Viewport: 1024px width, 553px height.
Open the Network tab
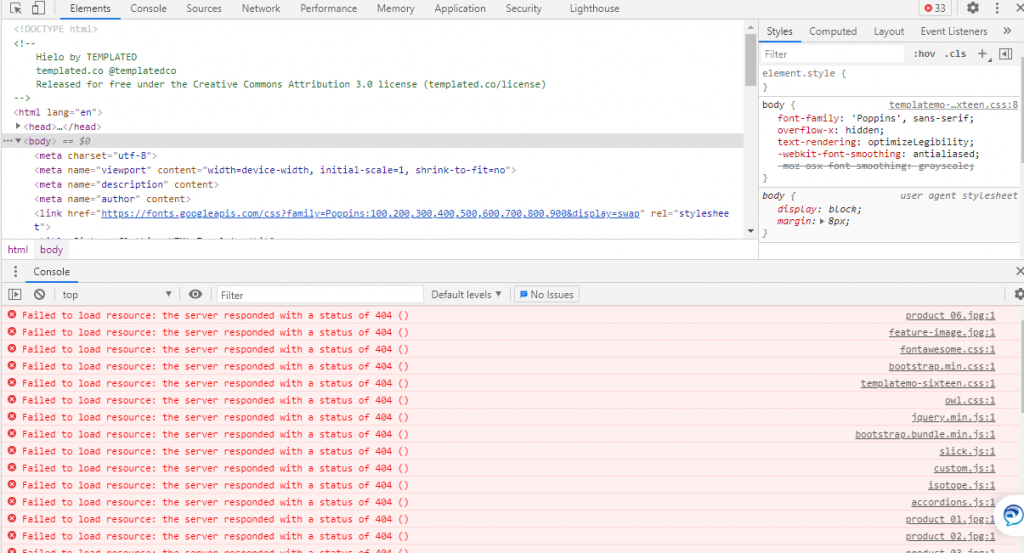tap(261, 8)
